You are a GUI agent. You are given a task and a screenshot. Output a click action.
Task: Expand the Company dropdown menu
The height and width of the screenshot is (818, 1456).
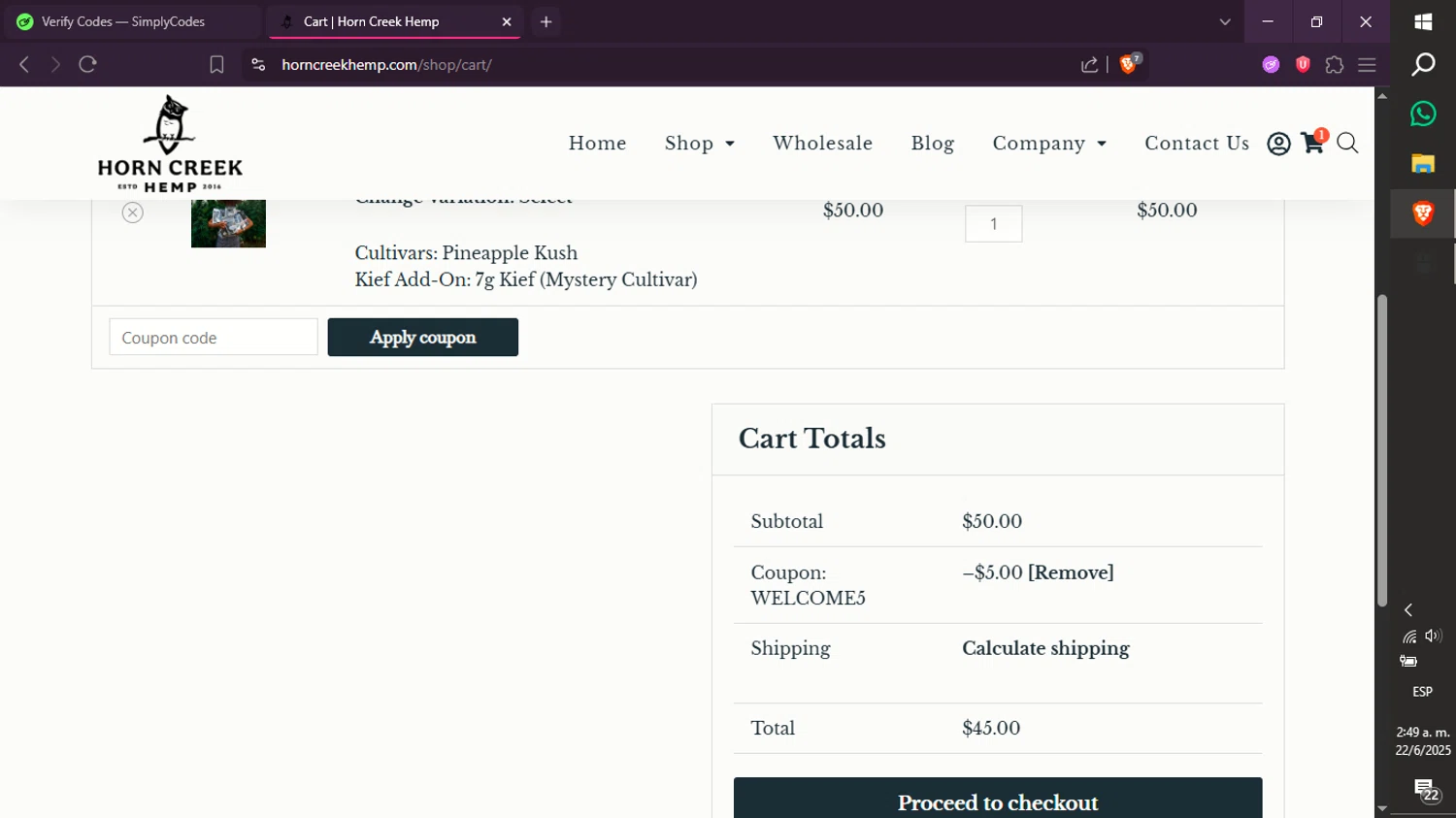point(1049,144)
